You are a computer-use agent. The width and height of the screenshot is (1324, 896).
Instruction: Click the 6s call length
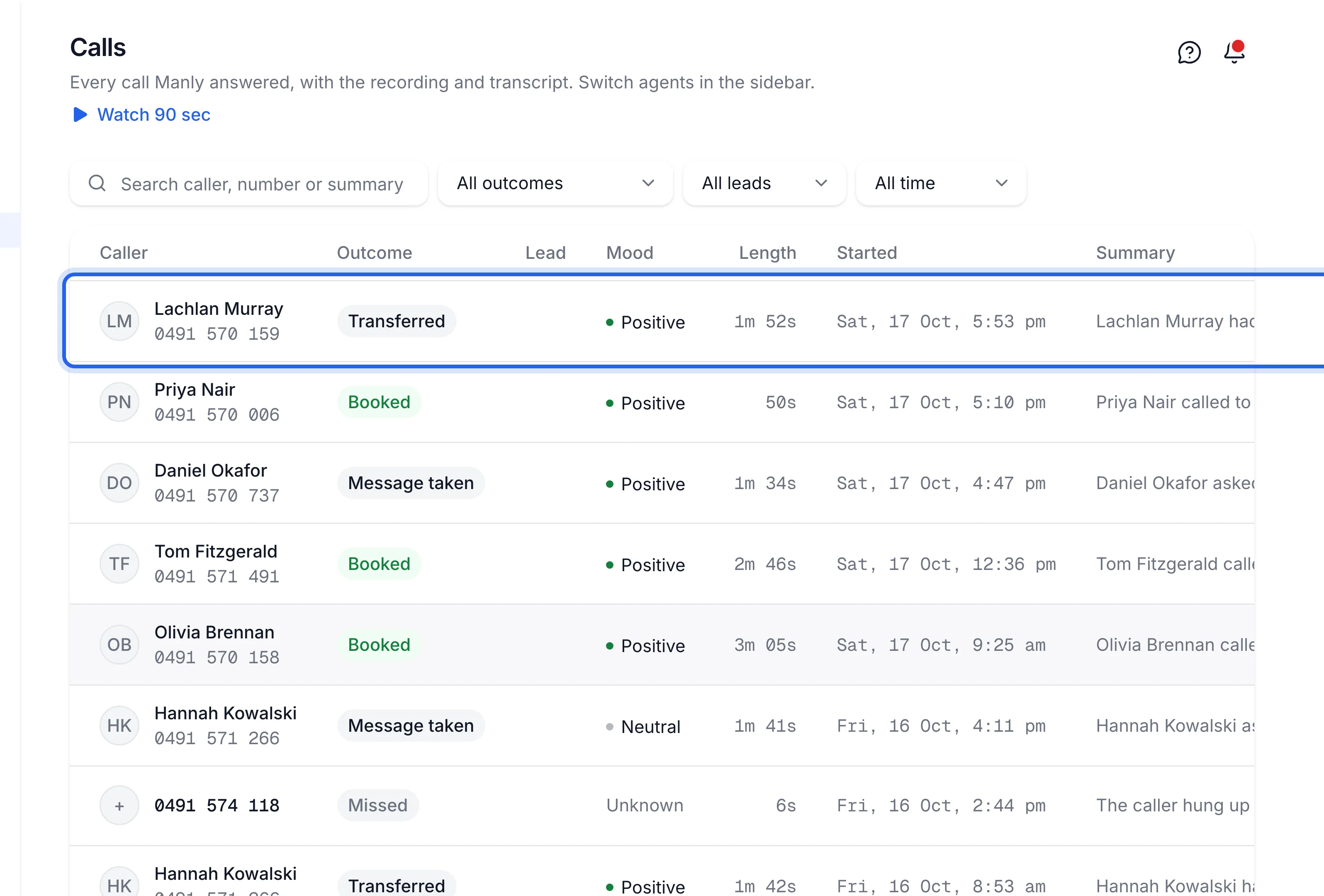coord(786,806)
